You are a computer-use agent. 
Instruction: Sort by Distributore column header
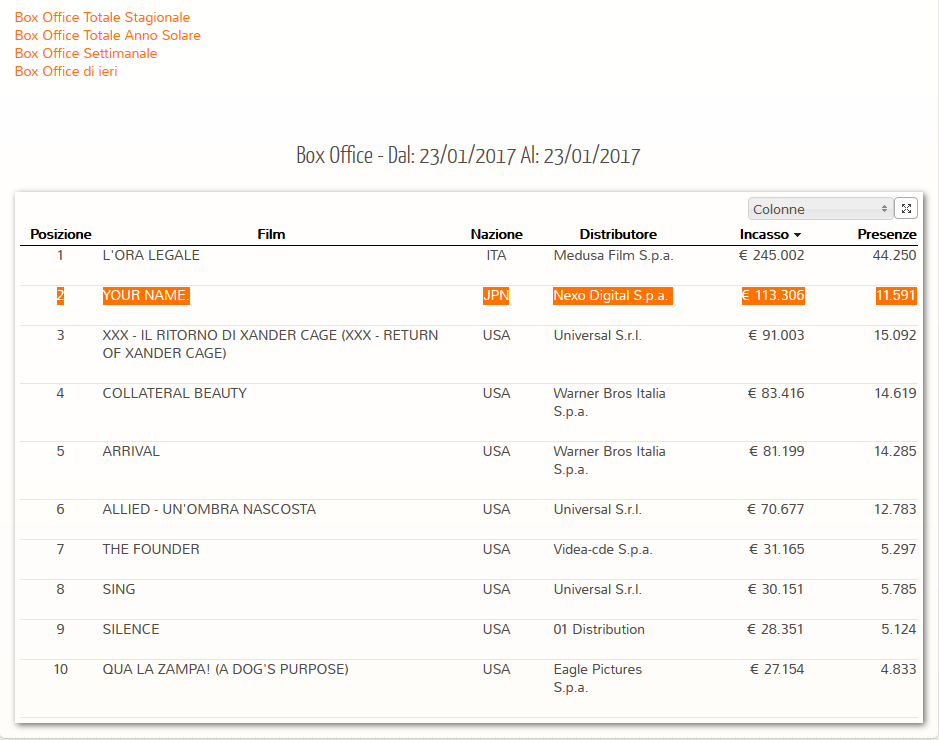618,234
